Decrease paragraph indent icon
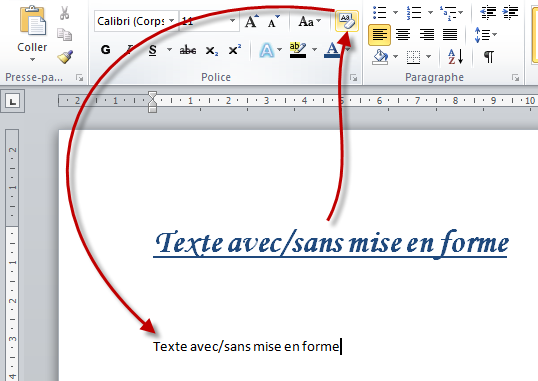 [488, 12]
